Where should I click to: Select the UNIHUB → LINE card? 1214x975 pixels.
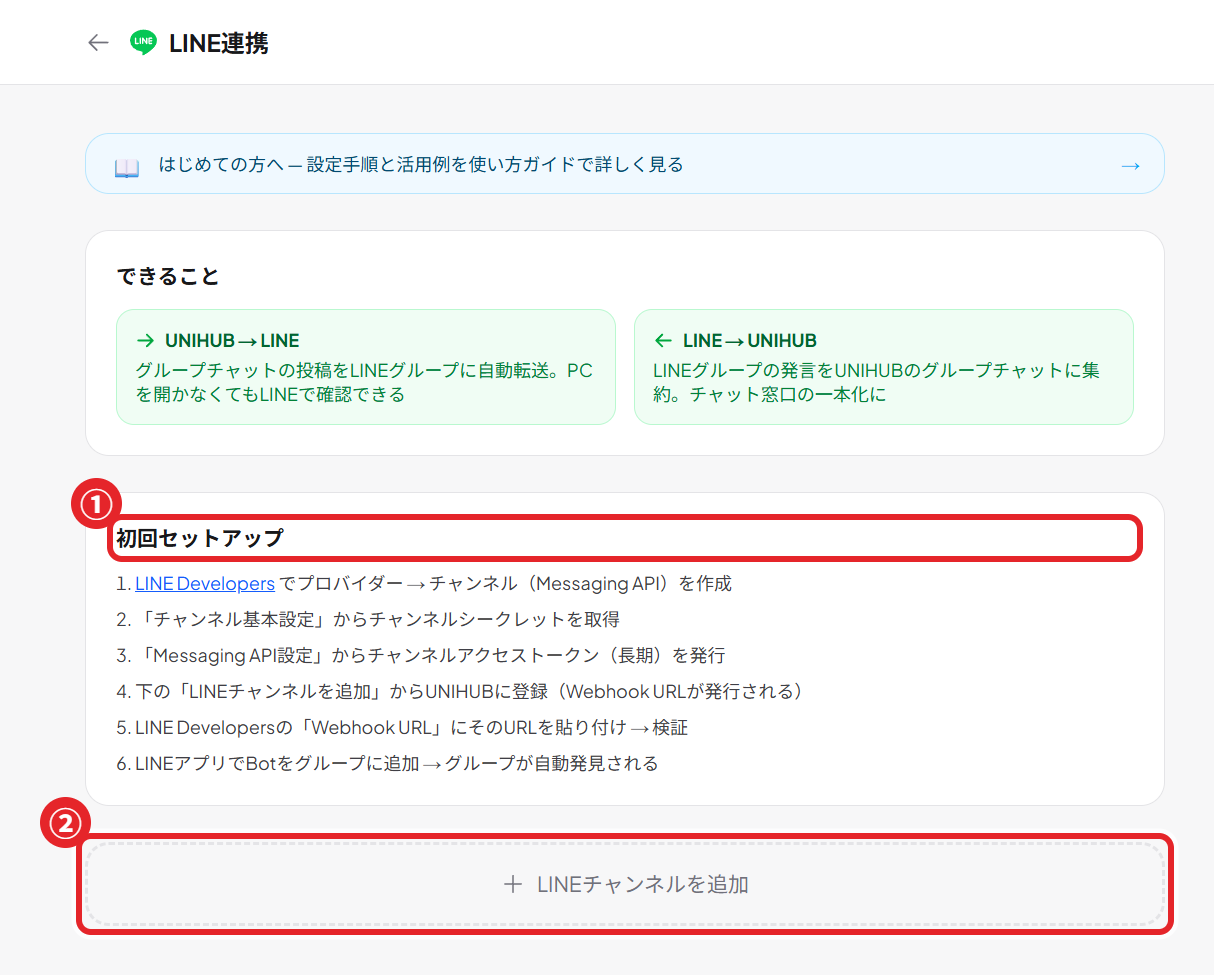(x=366, y=367)
